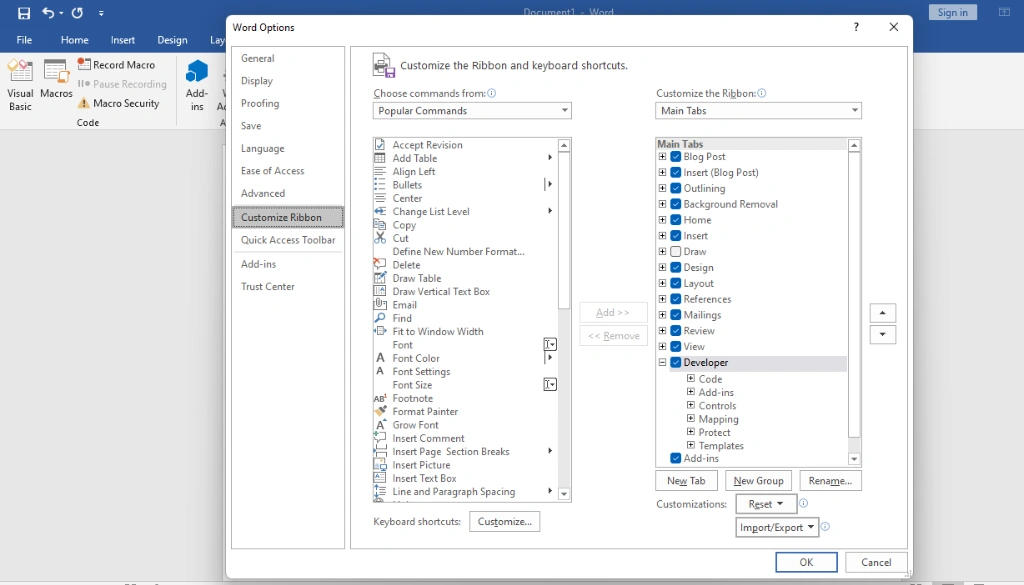Expand the Code group node
This screenshot has width=1024, height=585.
click(691, 379)
